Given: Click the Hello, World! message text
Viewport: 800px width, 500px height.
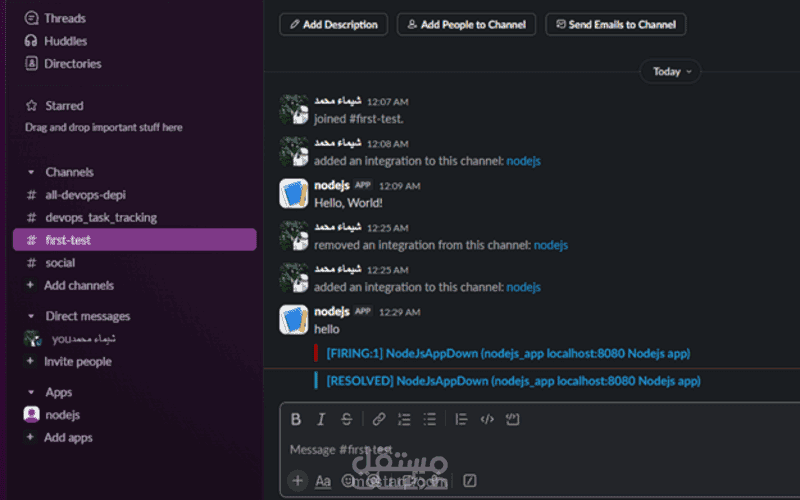Looking at the screenshot, I should [x=348, y=203].
